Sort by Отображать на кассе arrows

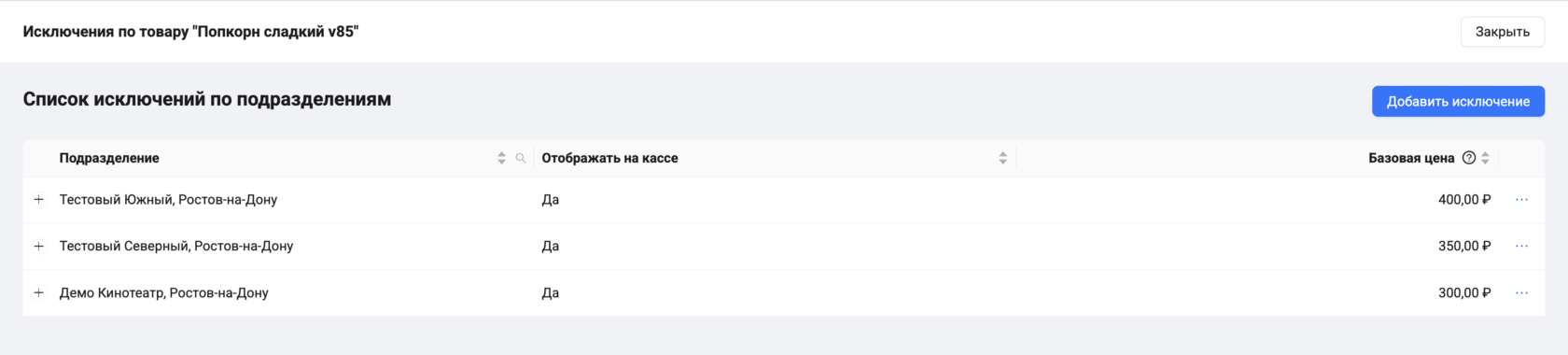tap(1002, 158)
